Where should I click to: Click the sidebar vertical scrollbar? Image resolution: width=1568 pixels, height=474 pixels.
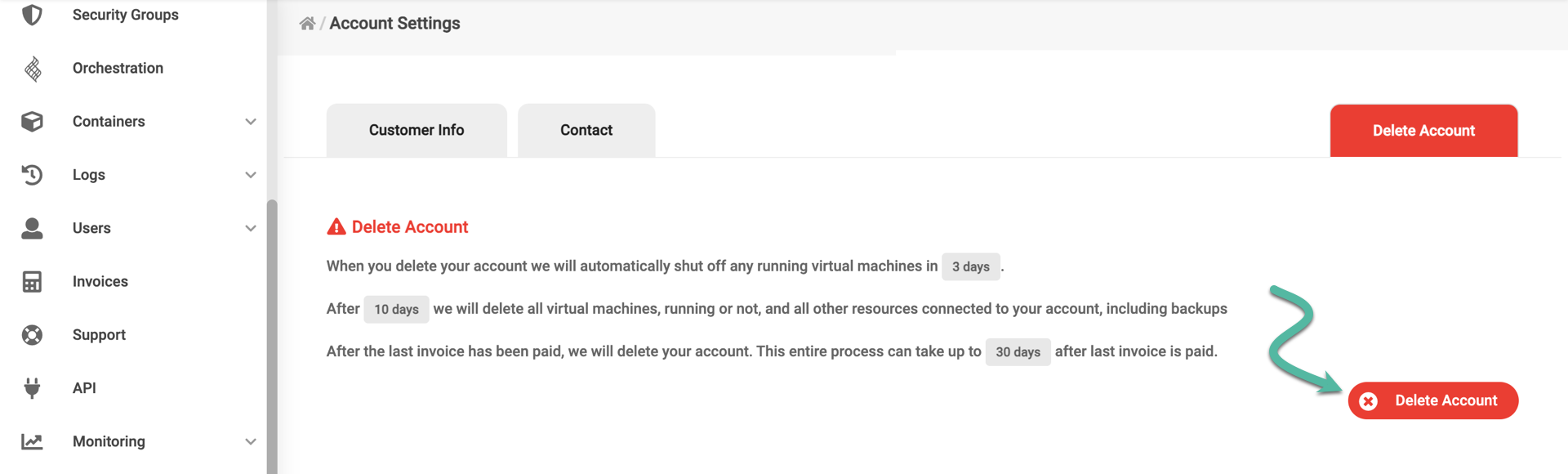pyautogui.click(x=272, y=327)
